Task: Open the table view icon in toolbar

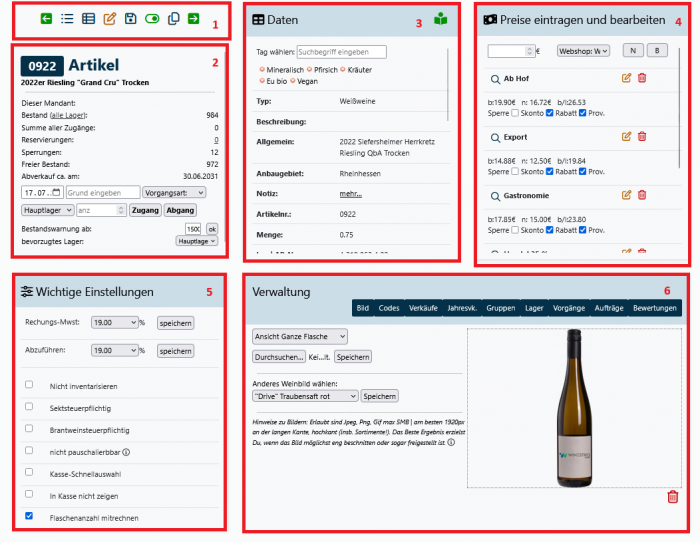Action: [x=88, y=19]
